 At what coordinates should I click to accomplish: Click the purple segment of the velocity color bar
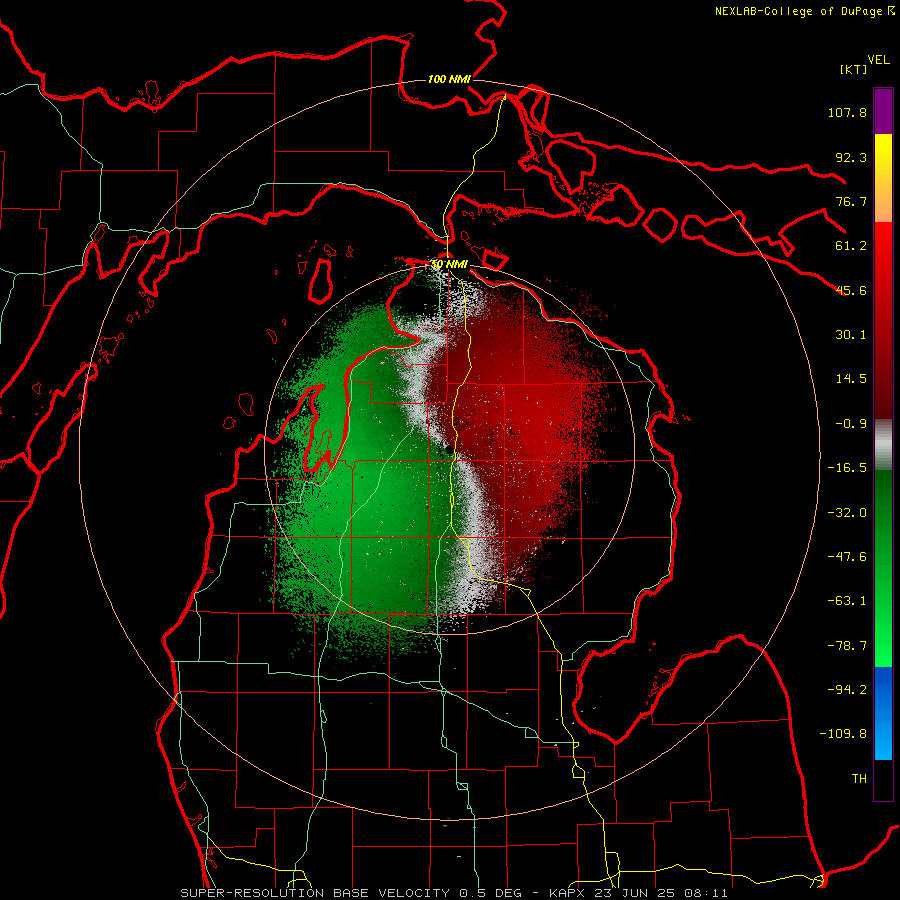(883, 111)
